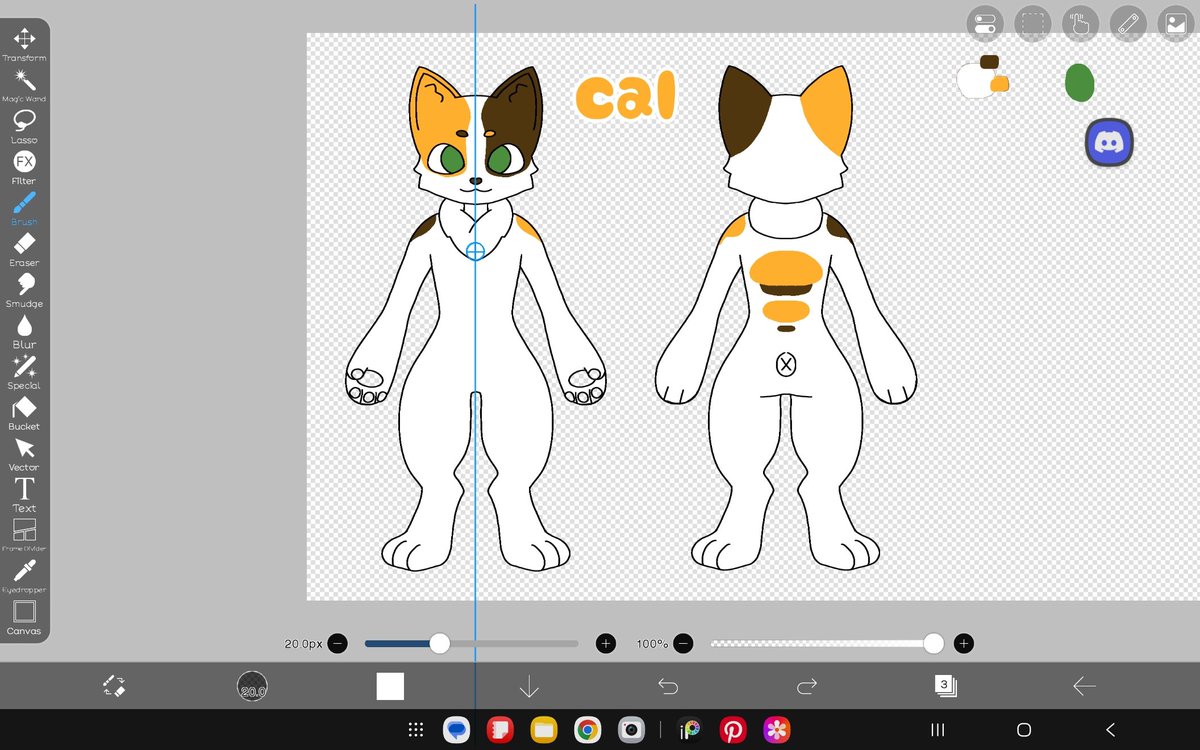Adjust the brush thickness slider
This screenshot has width=1200, height=750.
tap(471, 644)
